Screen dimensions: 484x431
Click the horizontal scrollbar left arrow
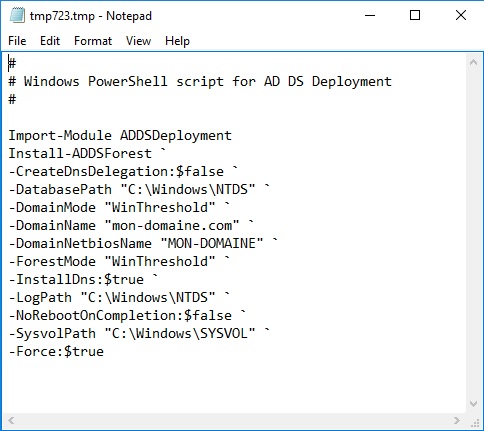[x=11, y=420]
